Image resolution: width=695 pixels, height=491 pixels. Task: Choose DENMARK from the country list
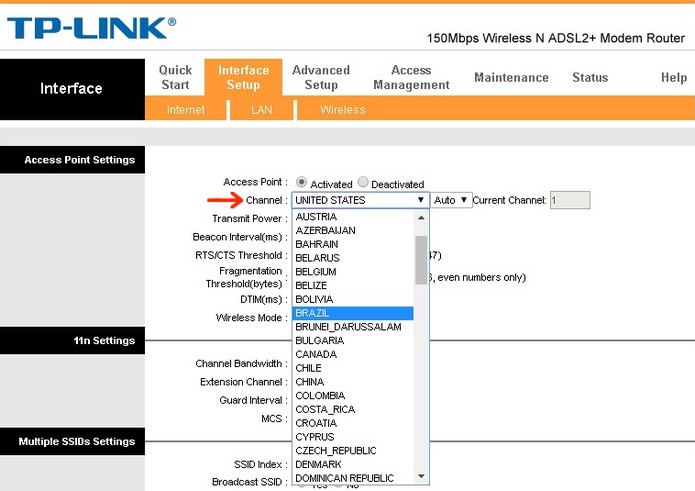tap(353, 464)
